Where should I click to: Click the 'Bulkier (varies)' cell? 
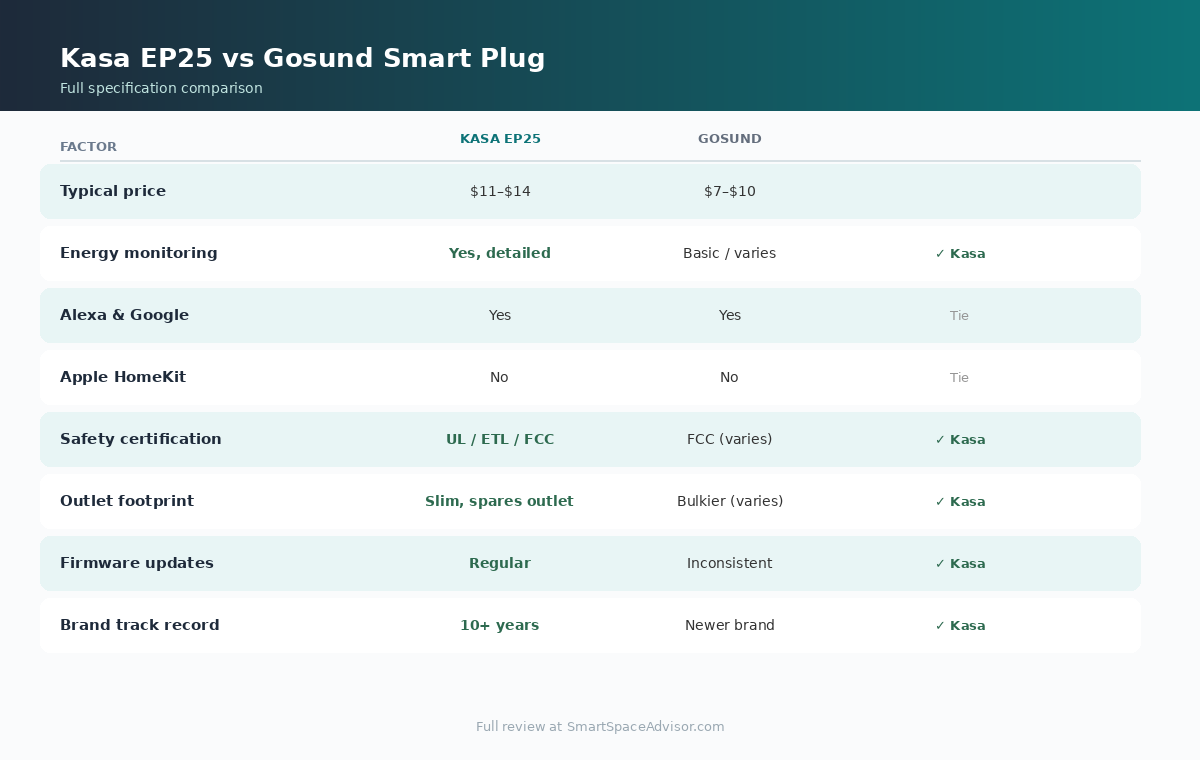pos(730,501)
